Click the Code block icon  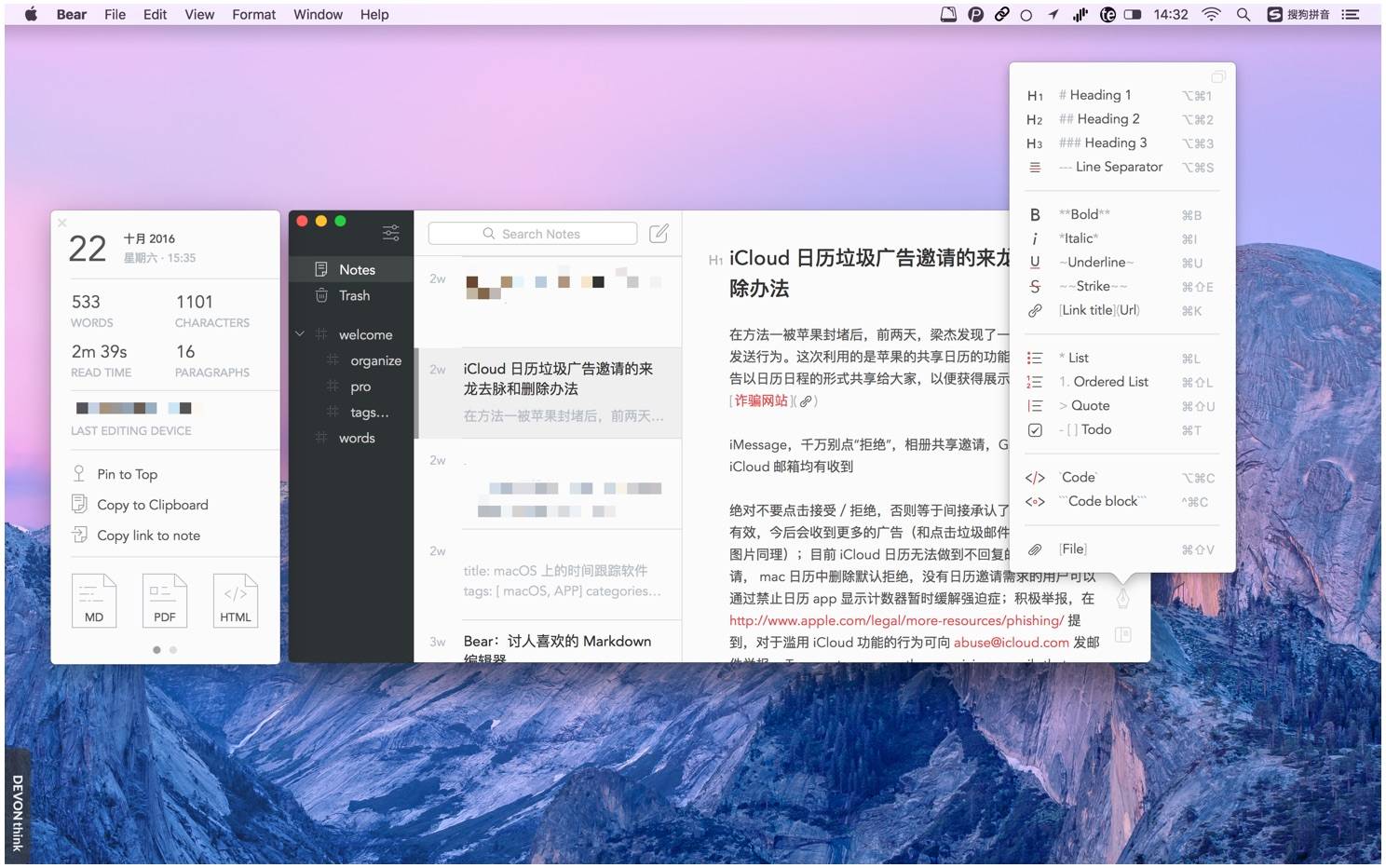[x=1035, y=502]
